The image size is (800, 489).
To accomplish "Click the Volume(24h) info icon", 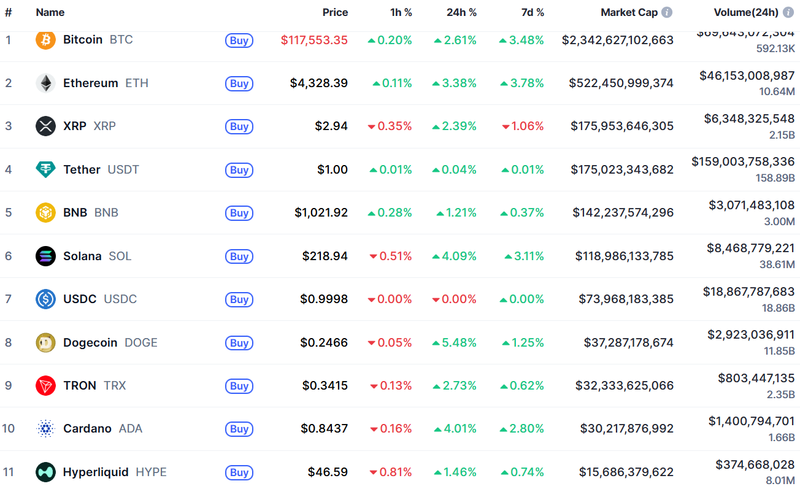I will 788,13.
